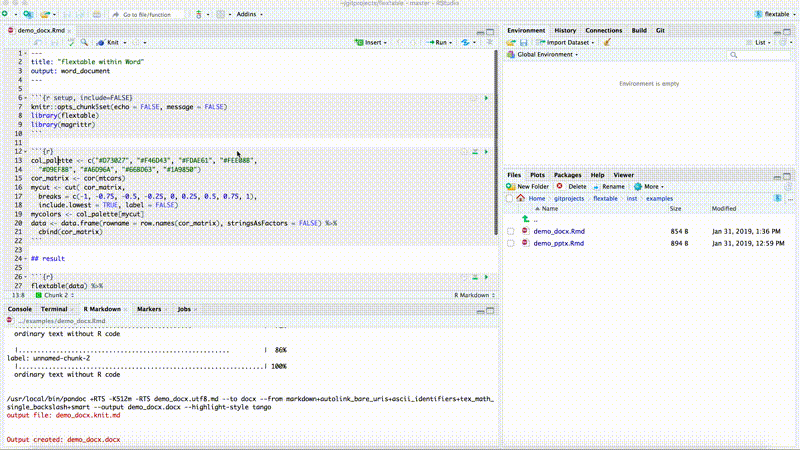Switch to the Console tab
The image size is (800, 450).
click(x=19, y=309)
